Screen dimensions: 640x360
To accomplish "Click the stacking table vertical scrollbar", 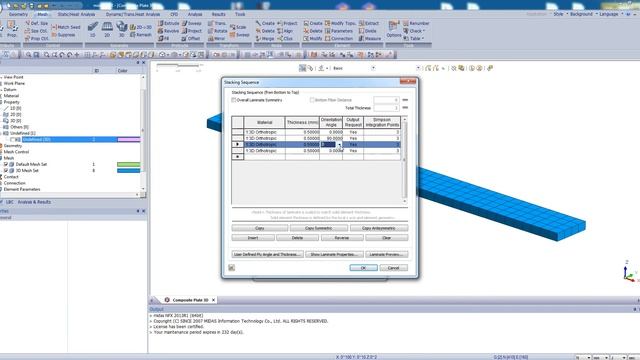I will (x=404, y=160).
